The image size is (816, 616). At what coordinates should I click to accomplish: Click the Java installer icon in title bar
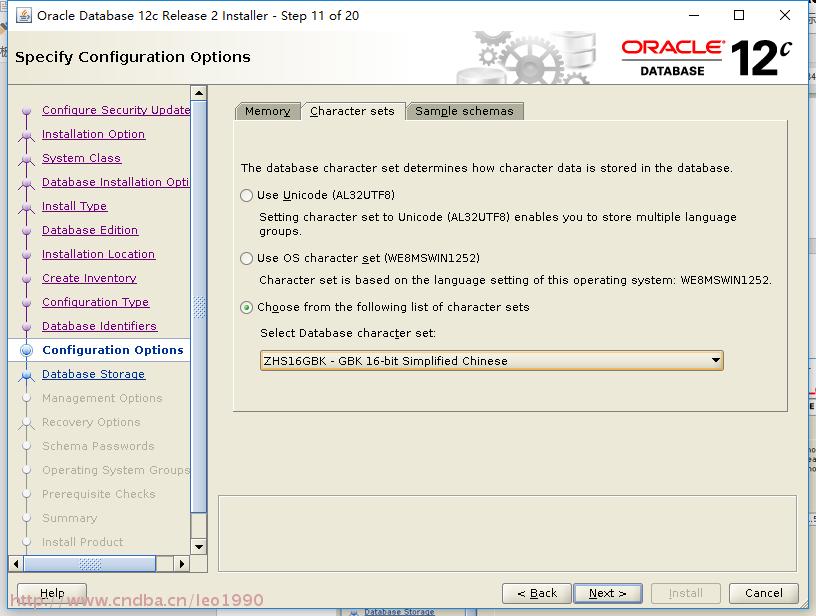tap(23, 16)
